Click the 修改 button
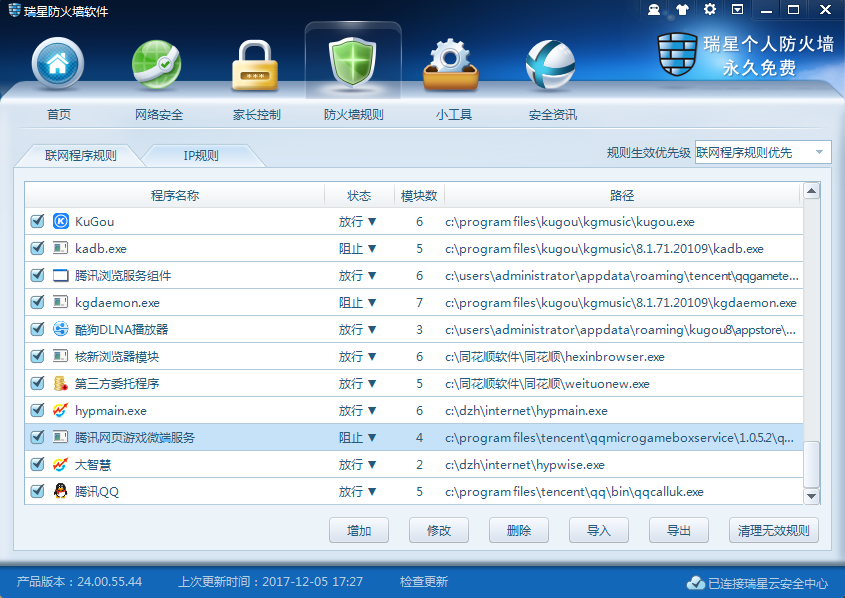This screenshot has width=845, height=598. click(439, 530)
